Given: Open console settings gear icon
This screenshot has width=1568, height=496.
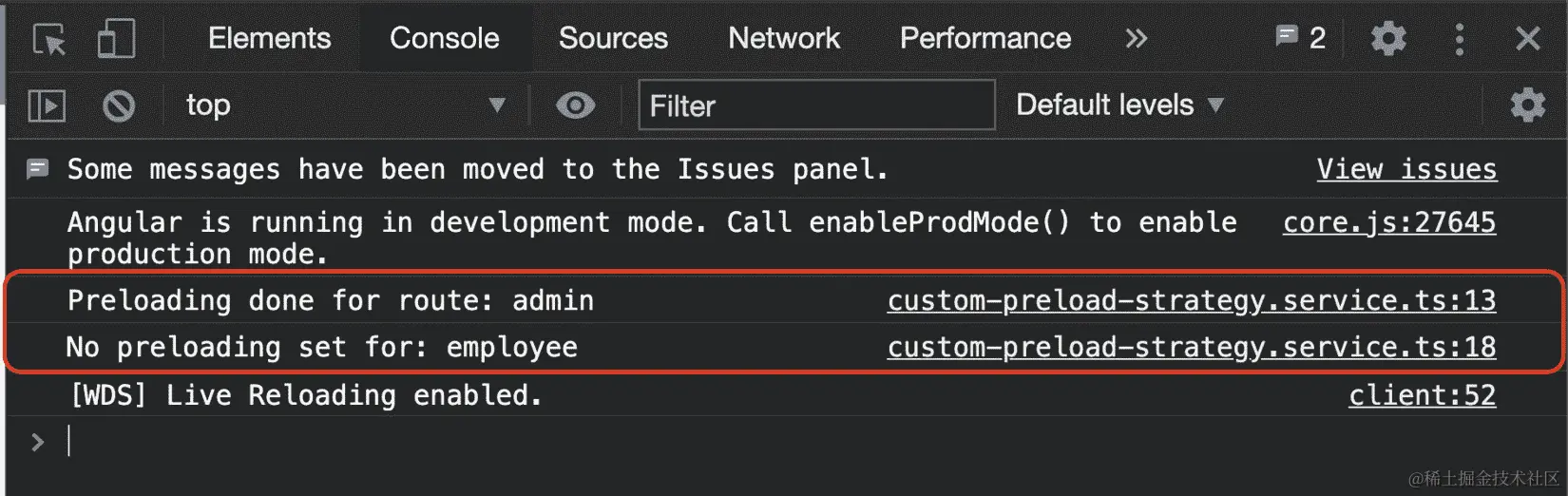Looking at the screenshot, I should coord(1527,105).
